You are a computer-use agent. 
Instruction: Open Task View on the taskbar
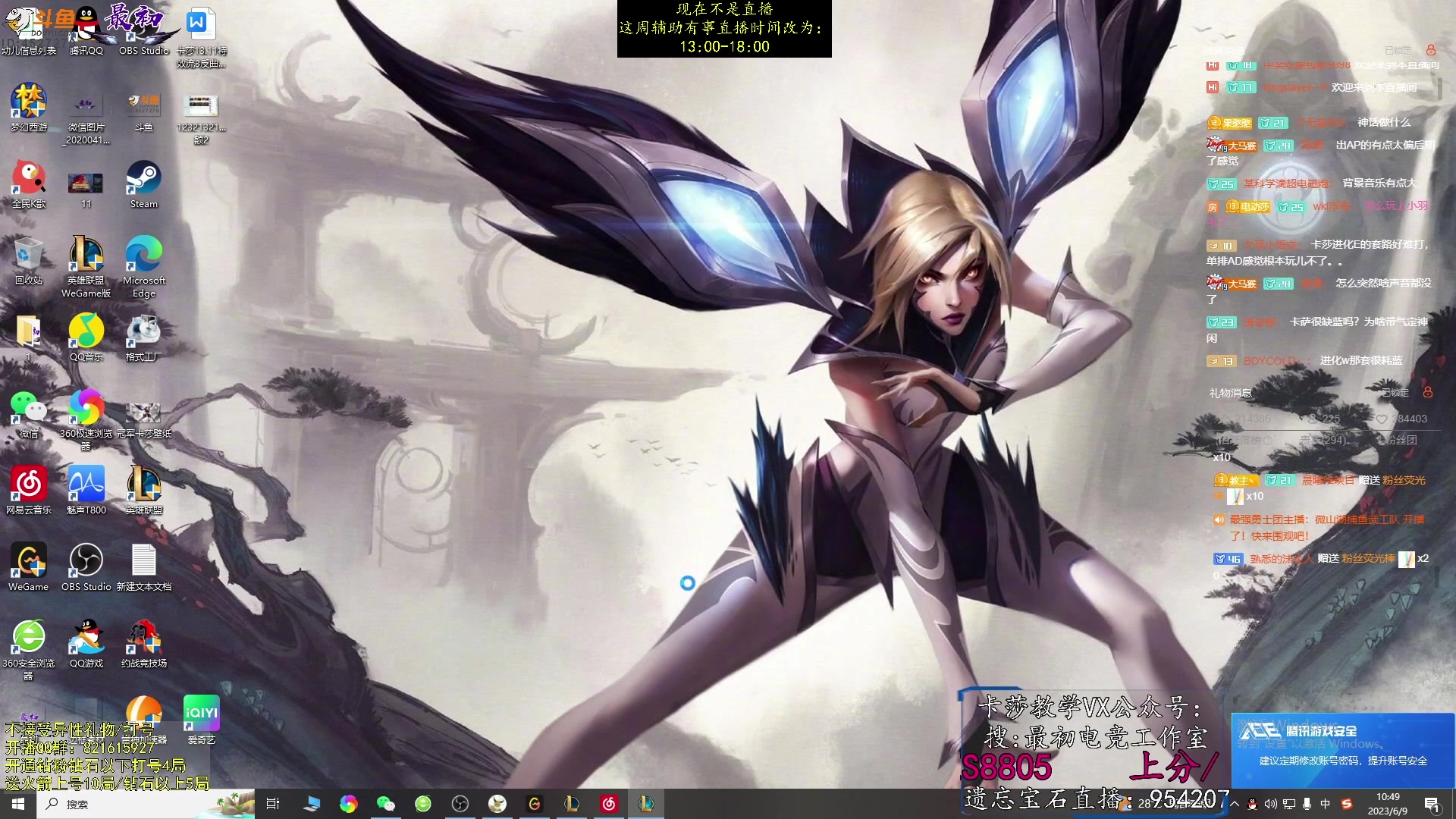click(x=273, y=804)
